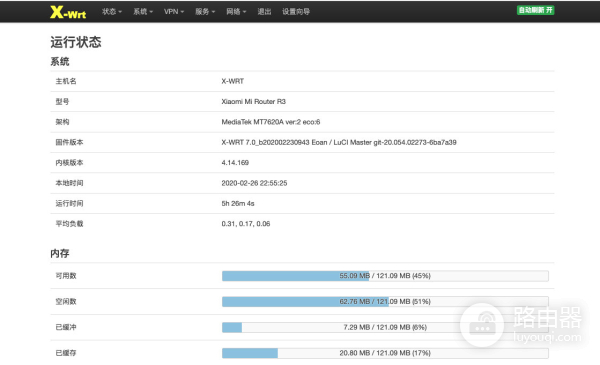Screen dimensions: 600x365
Task: Click the 已缓存 memory progress bar
Action: click(385, 353)
